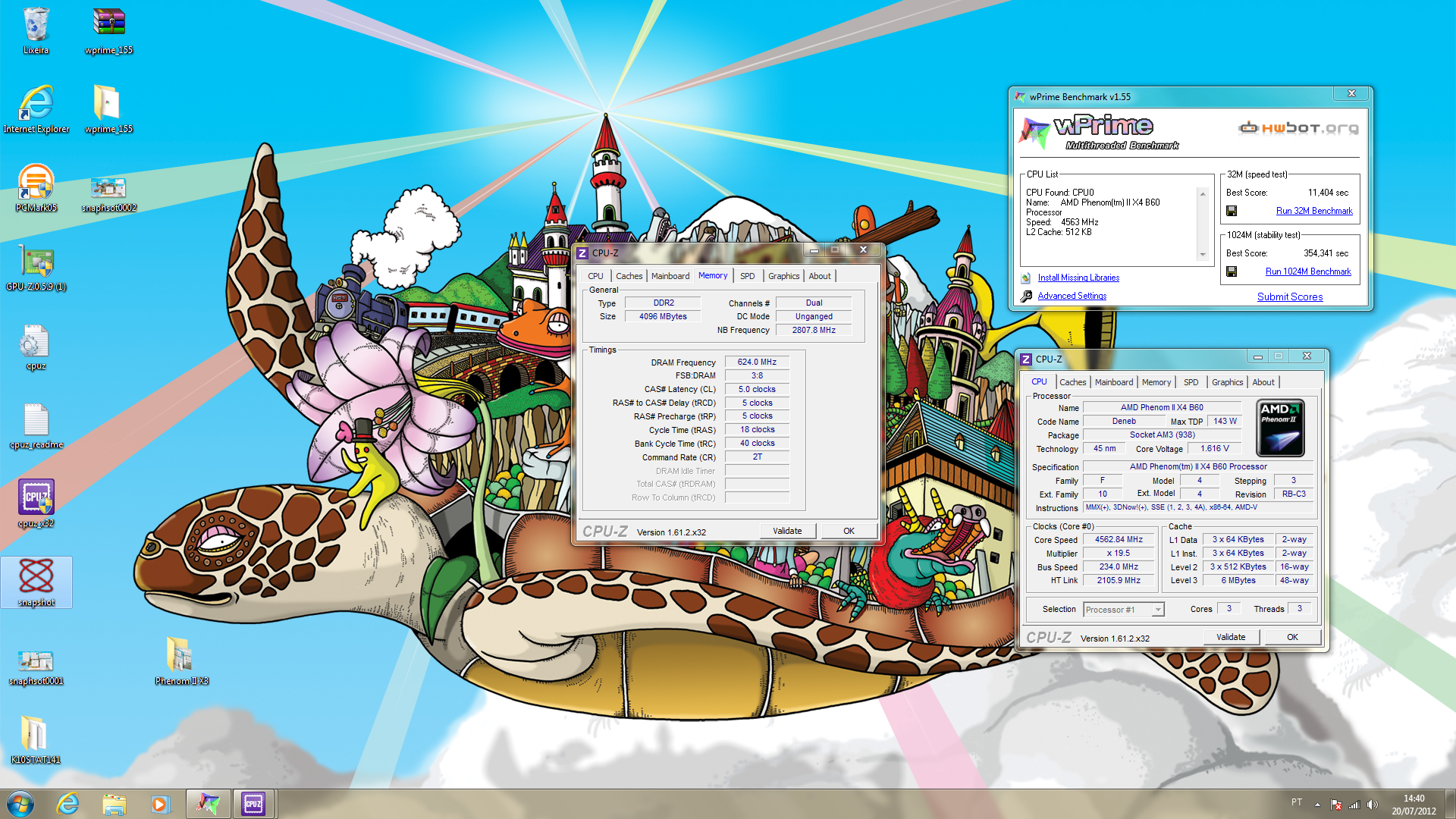Click Validate in right CPU-Z window
The image size is (1456, 819).
[x=1231, y=637]
